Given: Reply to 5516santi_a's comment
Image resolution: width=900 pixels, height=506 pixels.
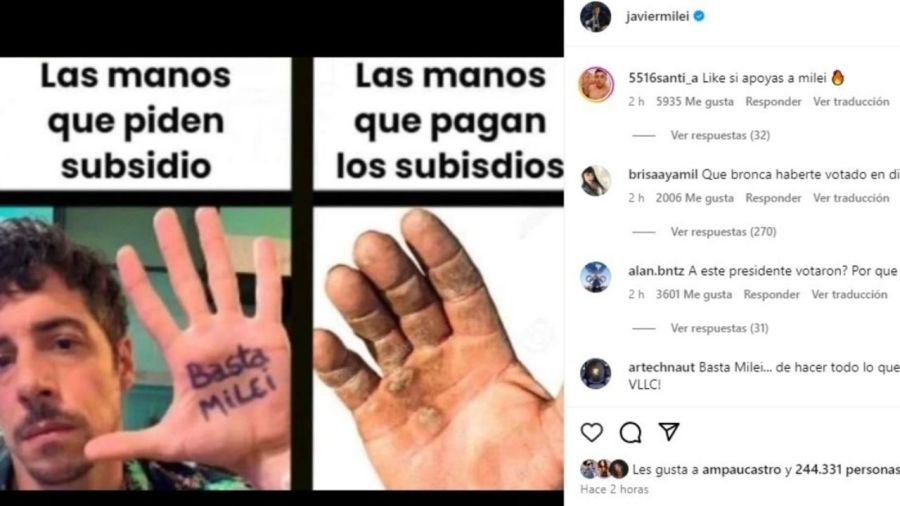Looking at the screenshot, I should coord(773,102).
